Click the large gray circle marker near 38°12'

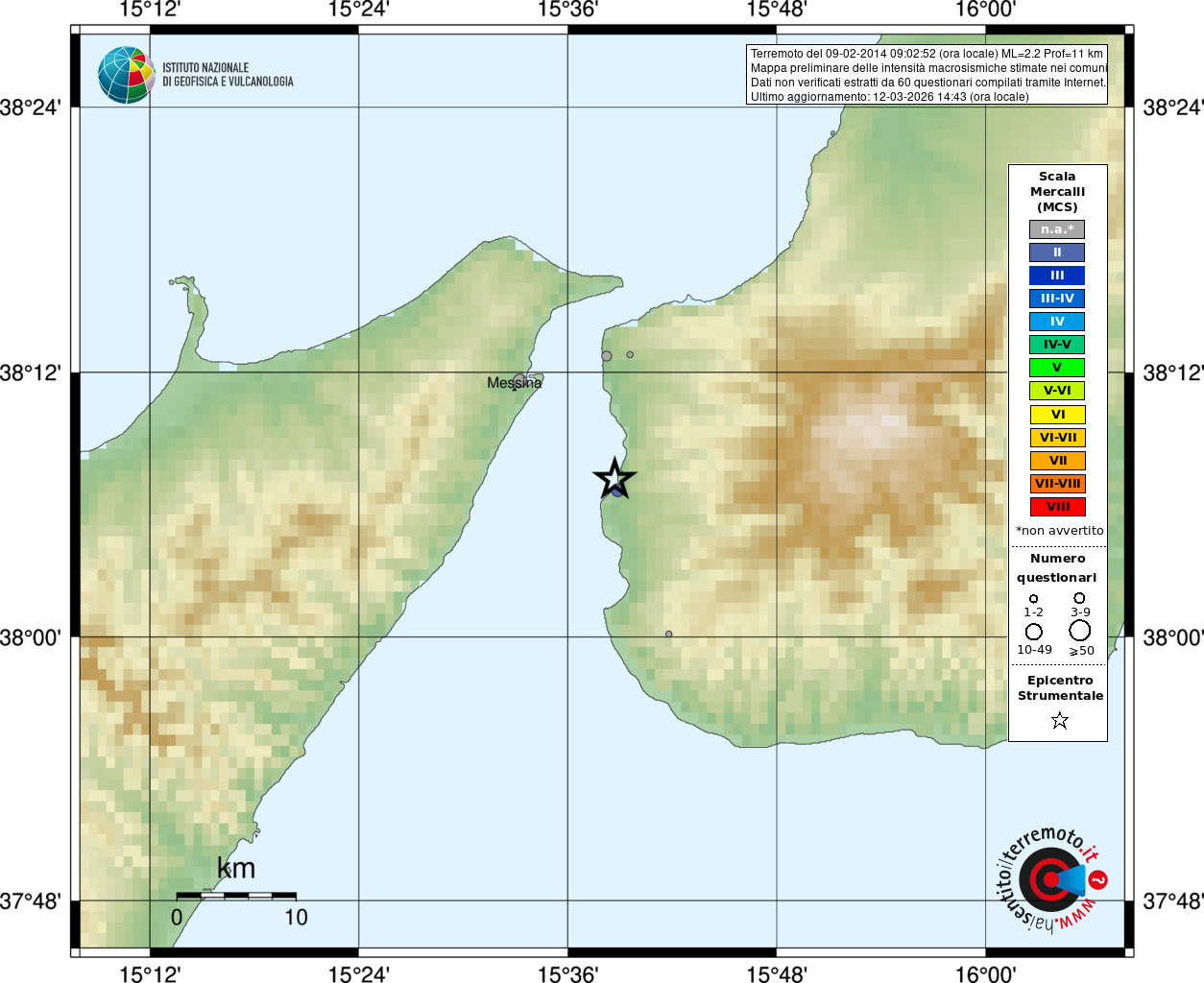(x=607, y=356)
